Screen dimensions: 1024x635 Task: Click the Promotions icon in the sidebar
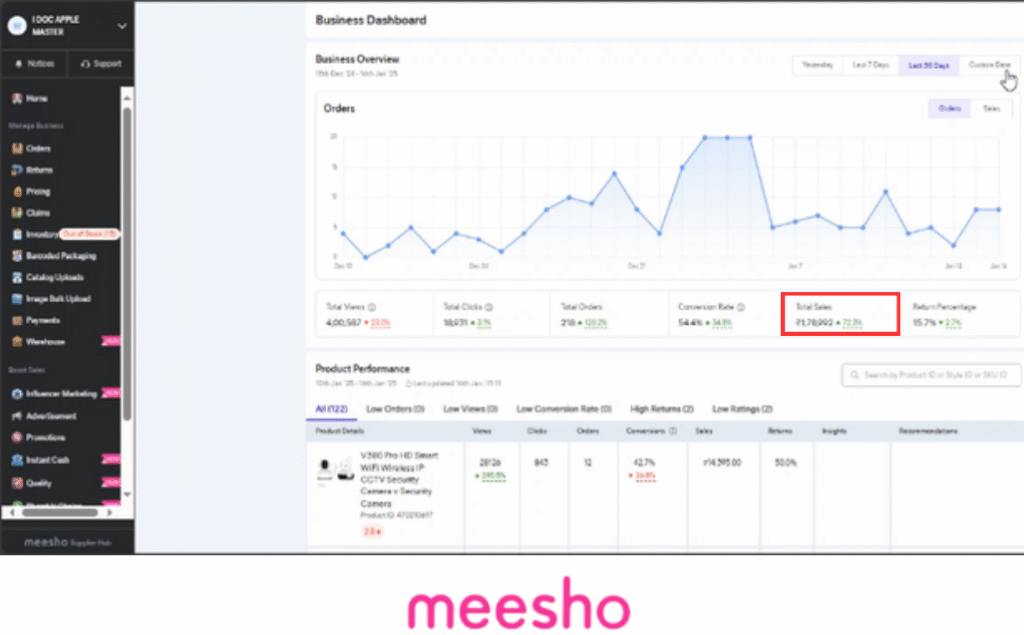tap(17, 437)
